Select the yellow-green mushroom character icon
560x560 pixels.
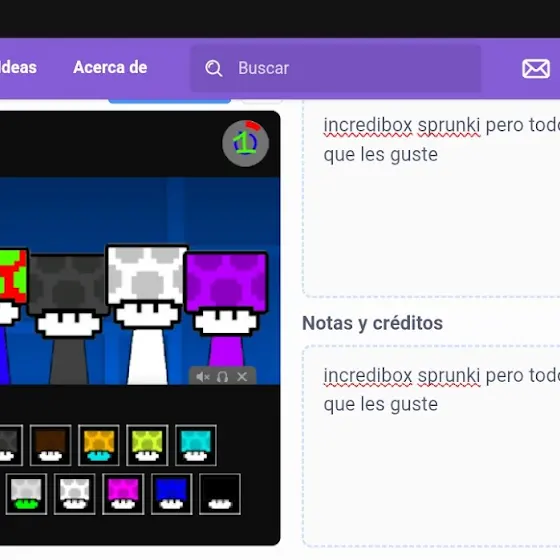(147, 445)
